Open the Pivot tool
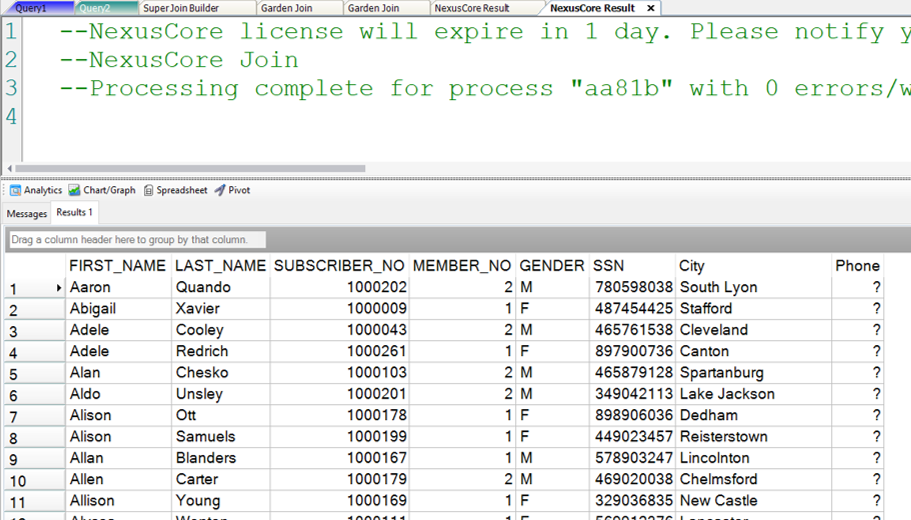 tap(232, 190)
